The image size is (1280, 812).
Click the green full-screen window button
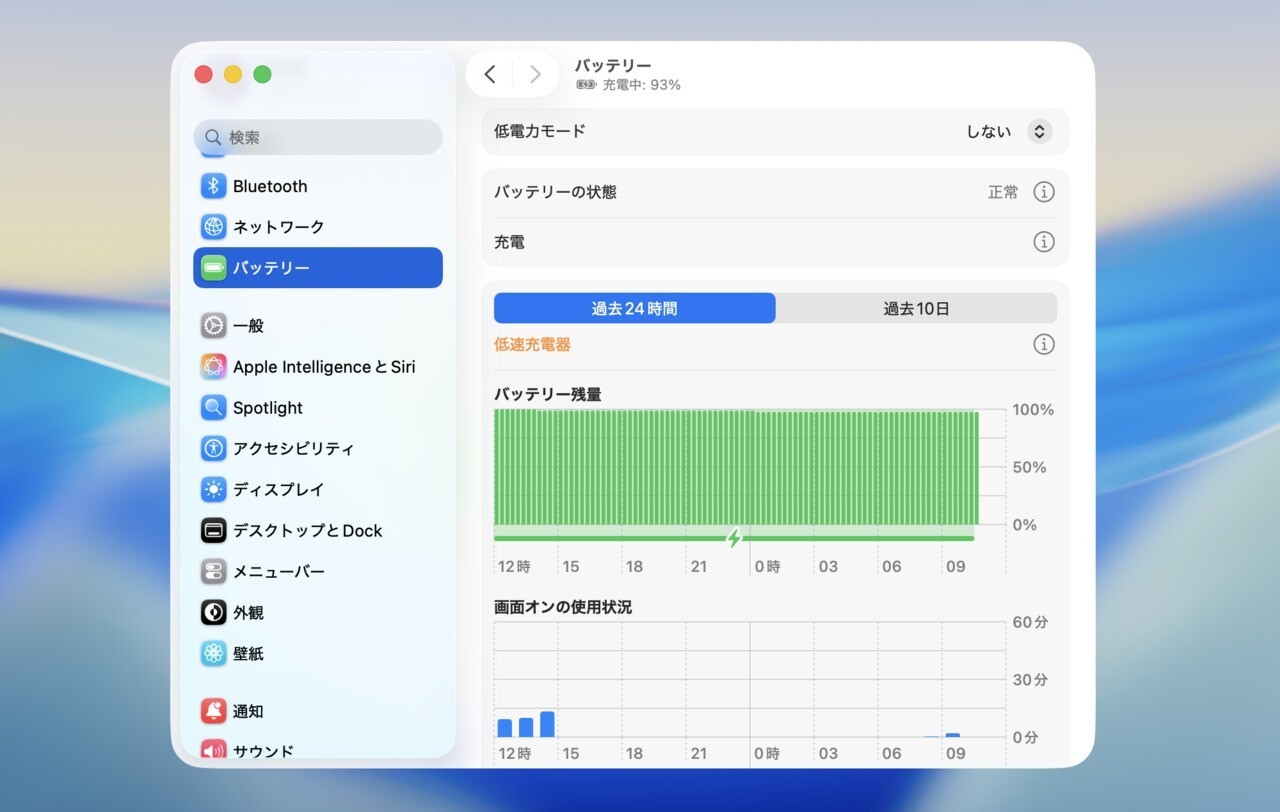click(262, 74)
